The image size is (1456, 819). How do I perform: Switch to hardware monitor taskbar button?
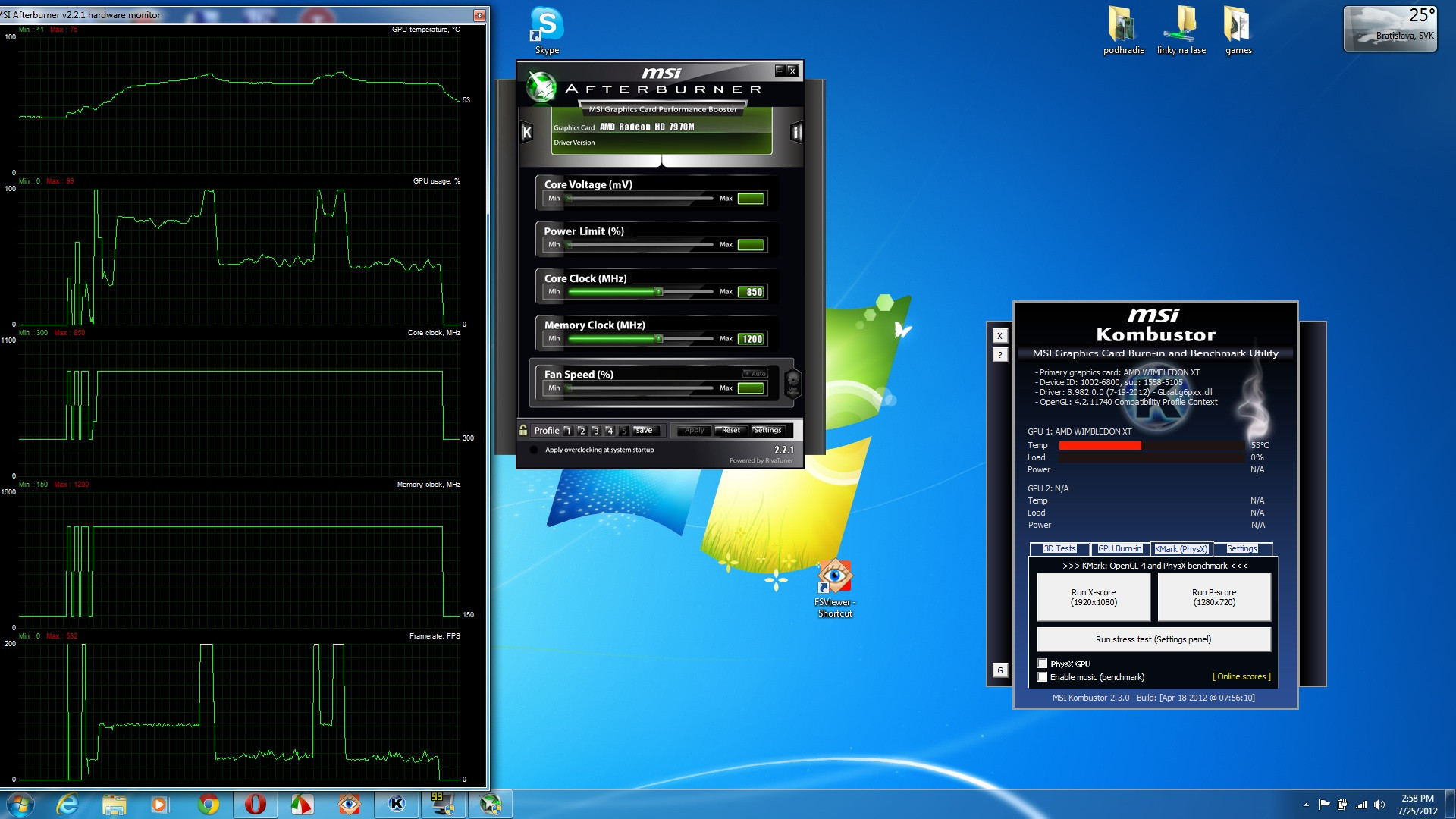[443, 804]
